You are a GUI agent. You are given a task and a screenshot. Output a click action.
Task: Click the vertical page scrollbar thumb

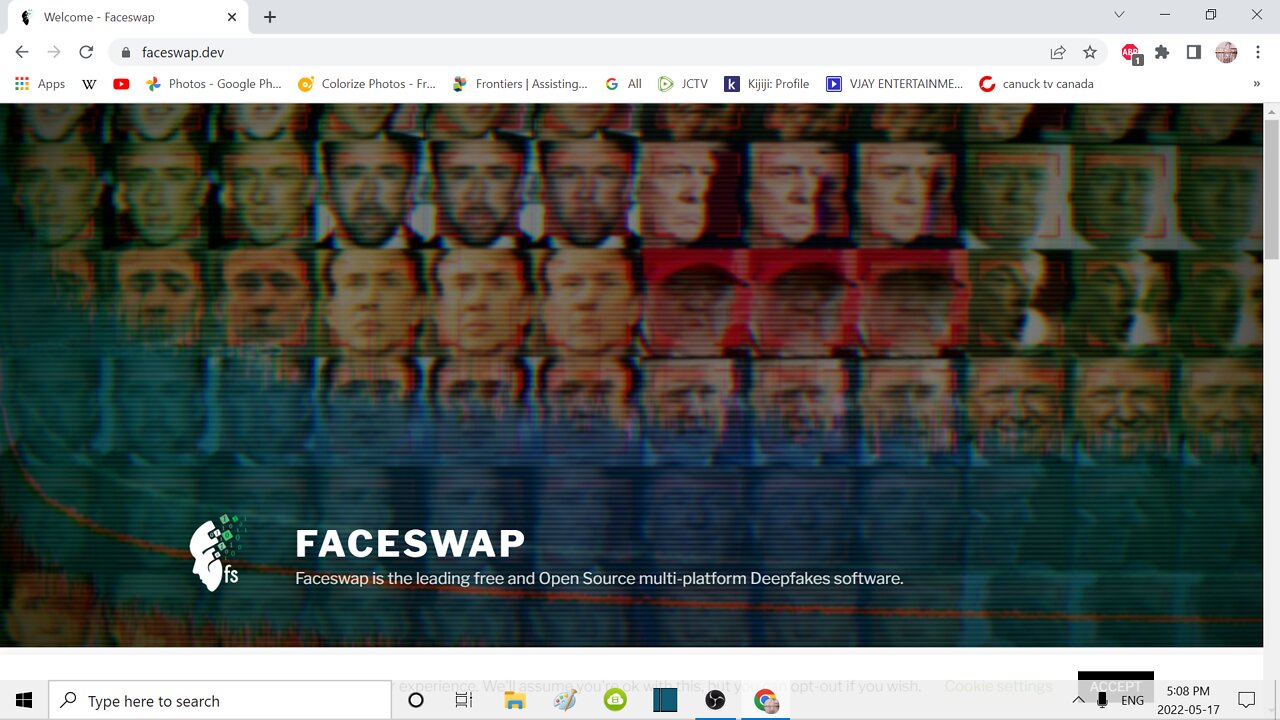1272,190
